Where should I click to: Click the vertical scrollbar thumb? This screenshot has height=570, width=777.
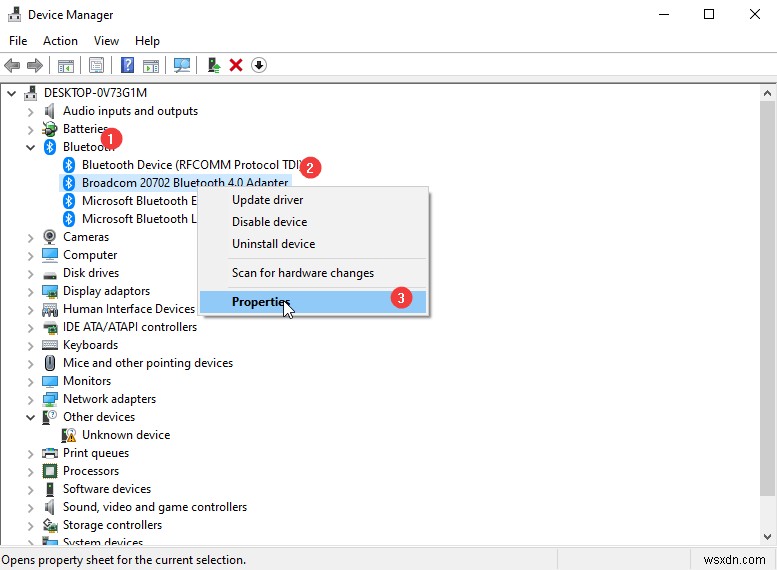(767, 298)
